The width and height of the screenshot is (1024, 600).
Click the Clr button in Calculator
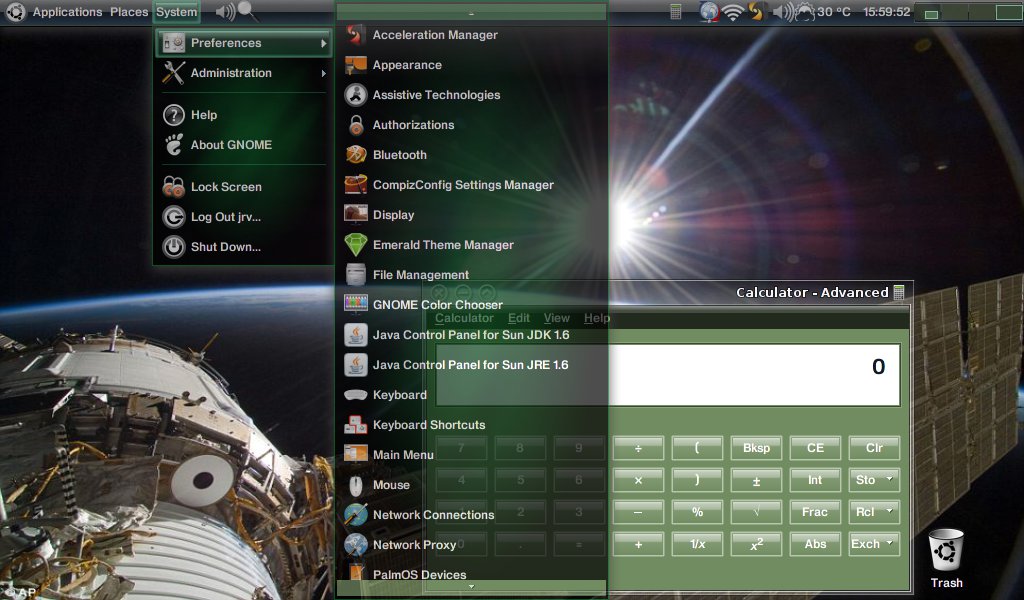click(874, 448)
